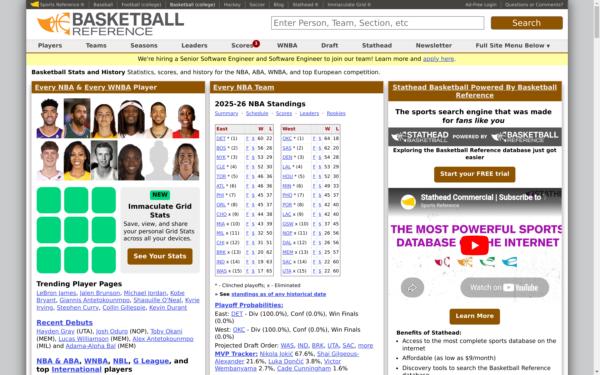The width and height of the screenshot is (600, 375).
Task: Open the Draft menu
Action: [329, 46]
